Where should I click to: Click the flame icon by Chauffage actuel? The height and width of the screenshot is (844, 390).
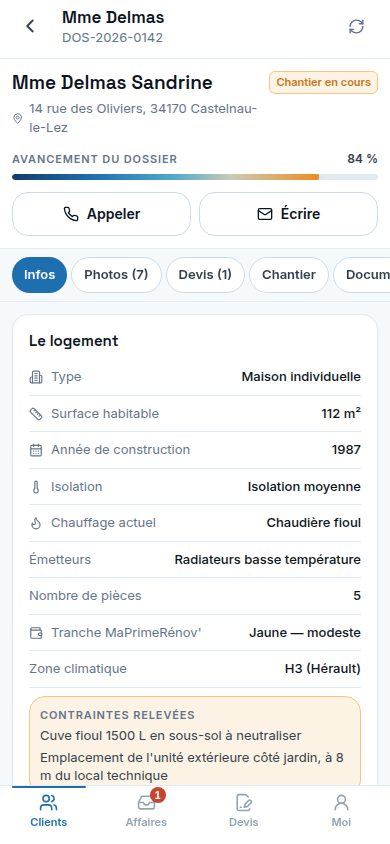click(36, 523)
